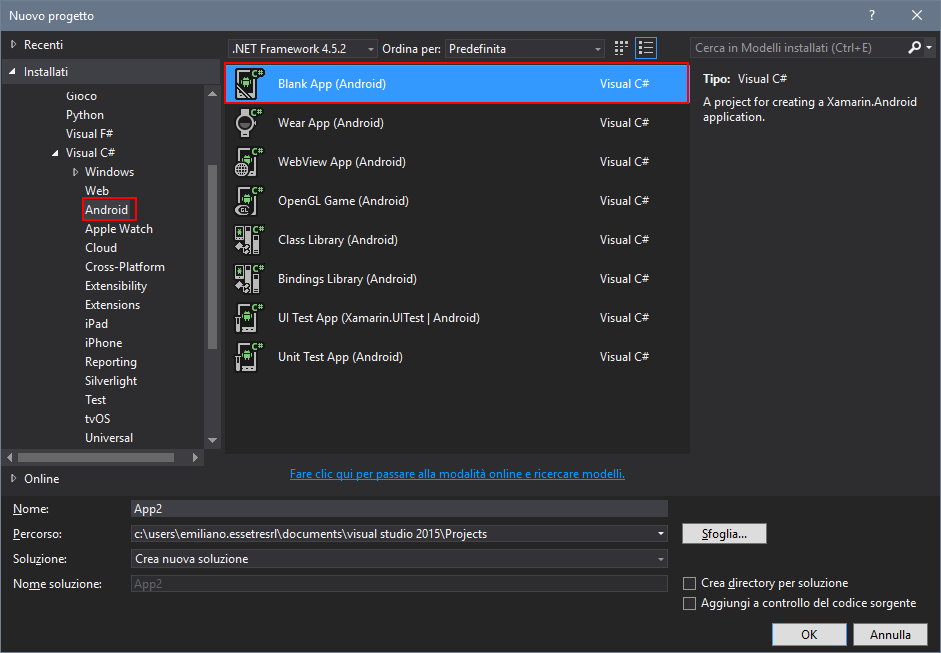Click the Nome soluzione field
Screen dimensions: 941x653
pyautogui.click(x=399, y=584)
